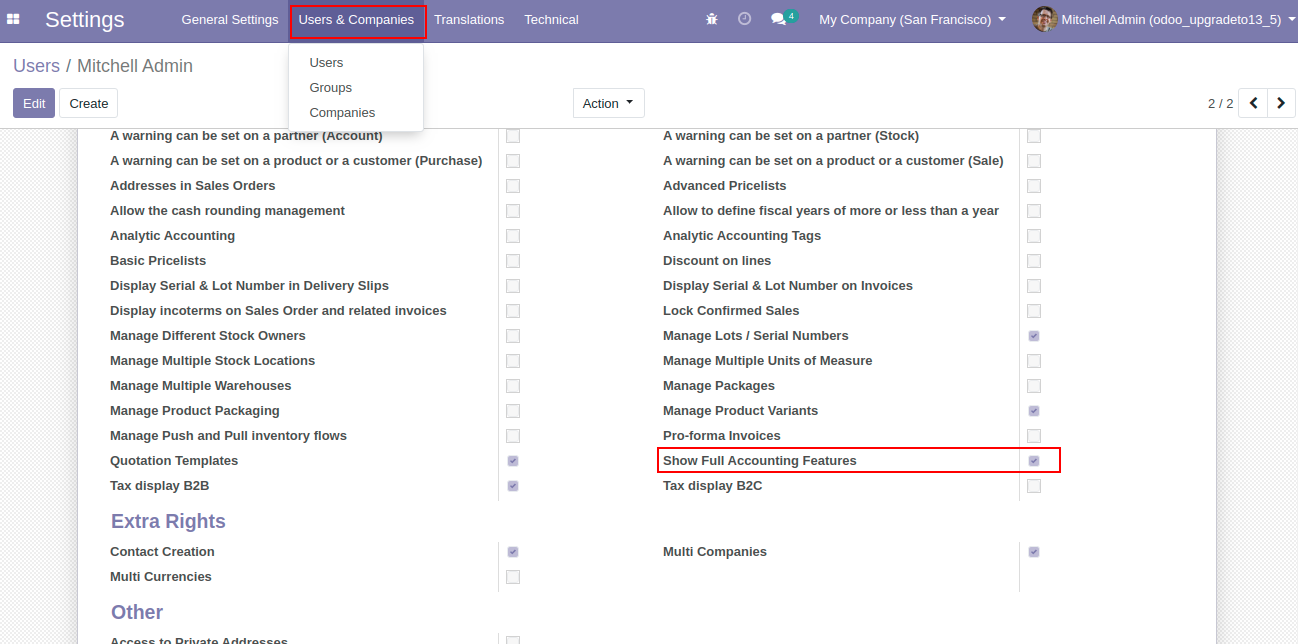Enable the Multi Currencies checkbox

[513, 577]
